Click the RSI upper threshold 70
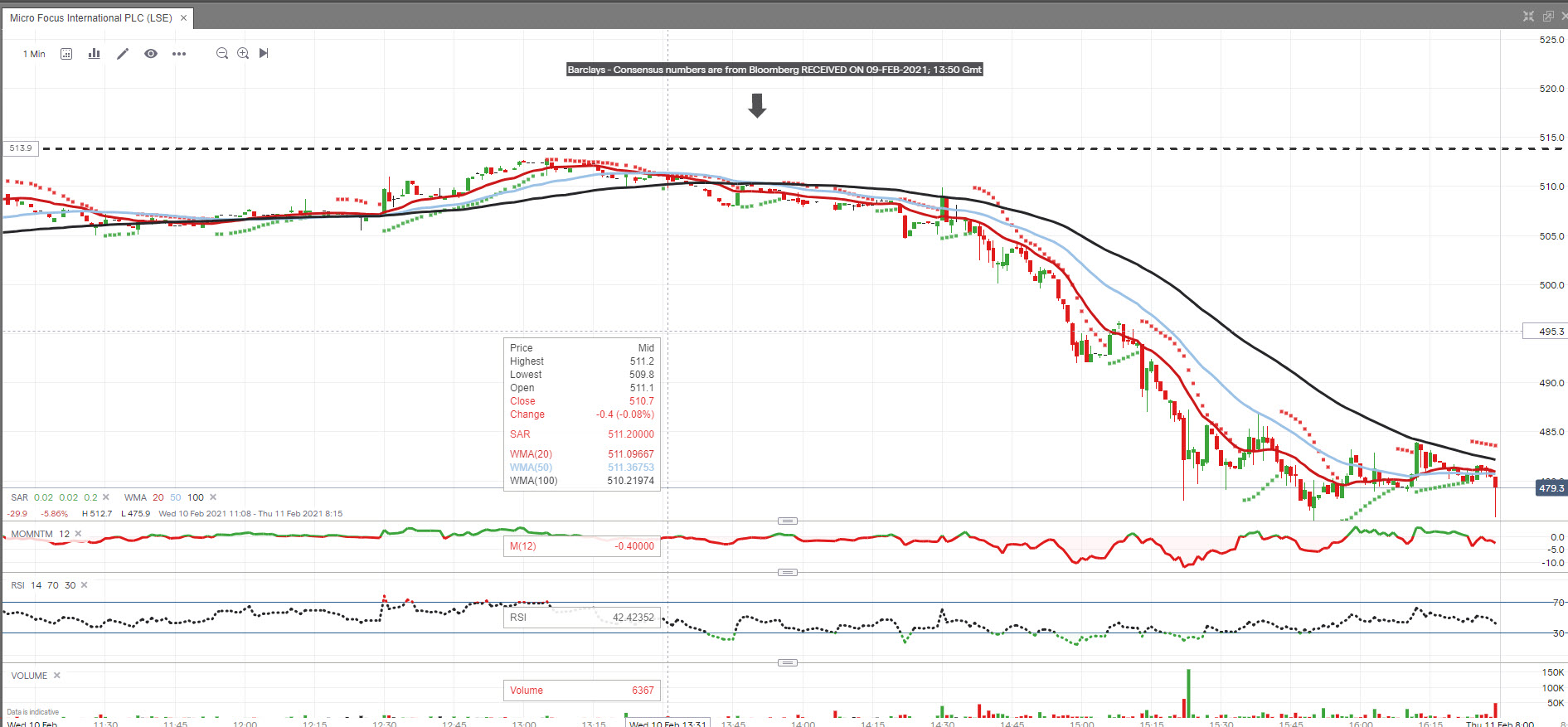 point(53,585)
